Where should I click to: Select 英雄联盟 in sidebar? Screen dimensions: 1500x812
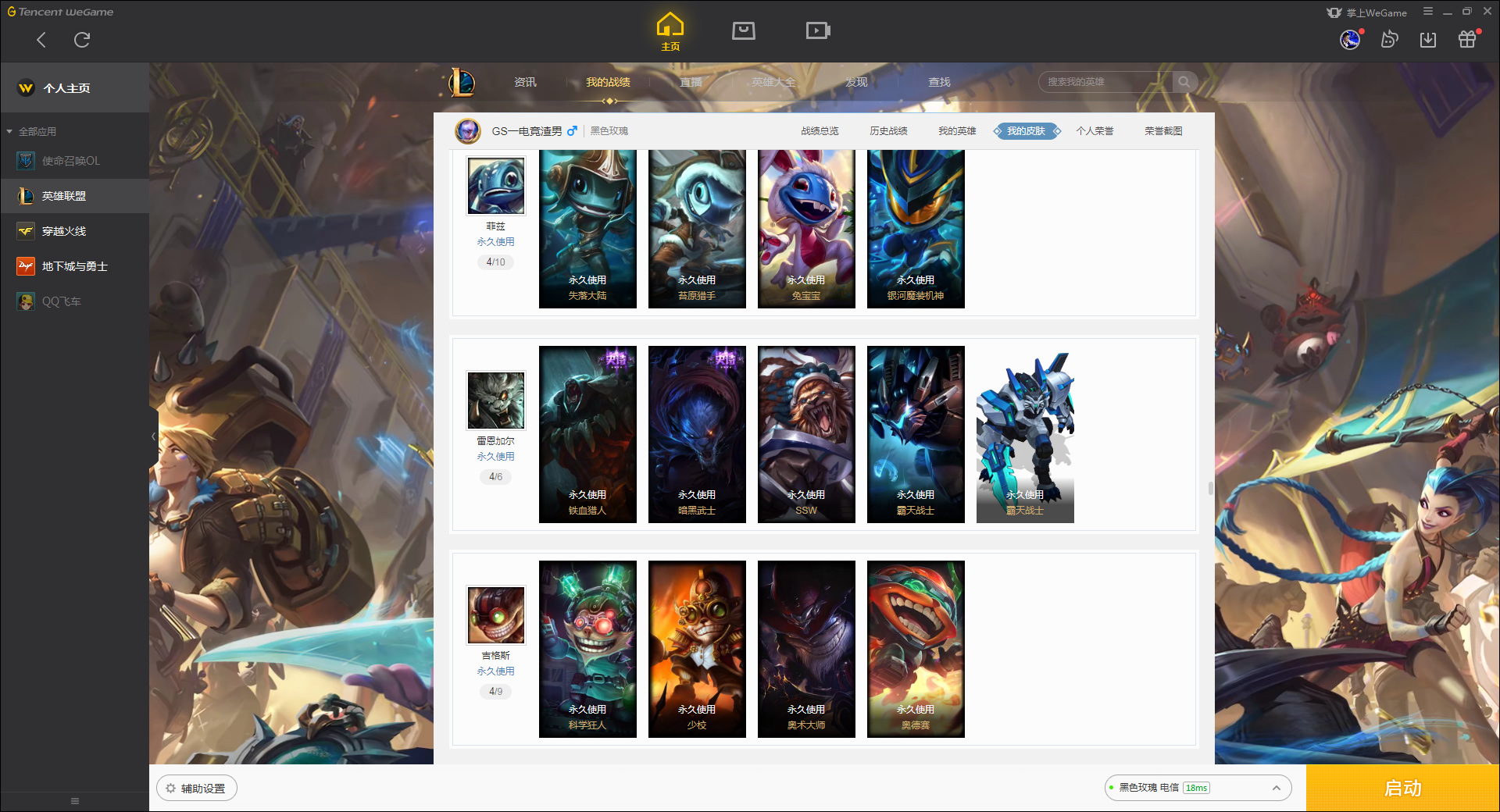(74, 196)
